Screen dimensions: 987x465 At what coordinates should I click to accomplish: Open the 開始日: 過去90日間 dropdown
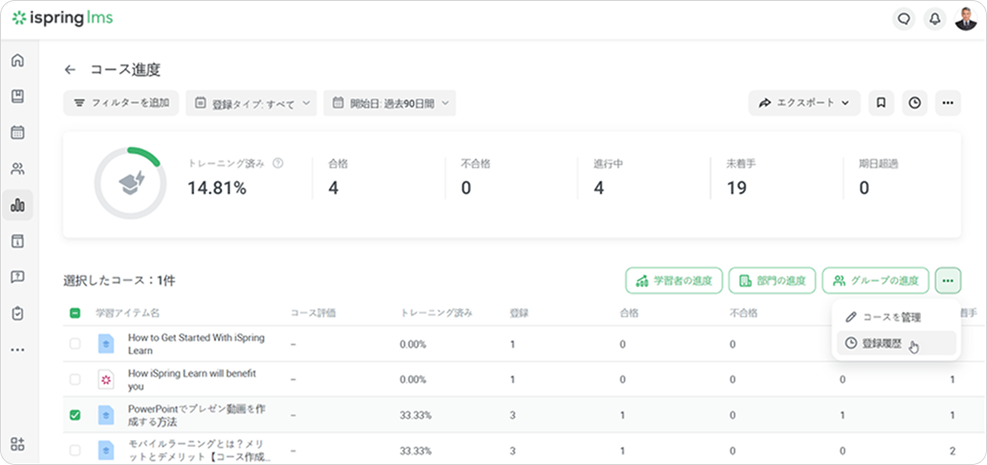[389, 103]
